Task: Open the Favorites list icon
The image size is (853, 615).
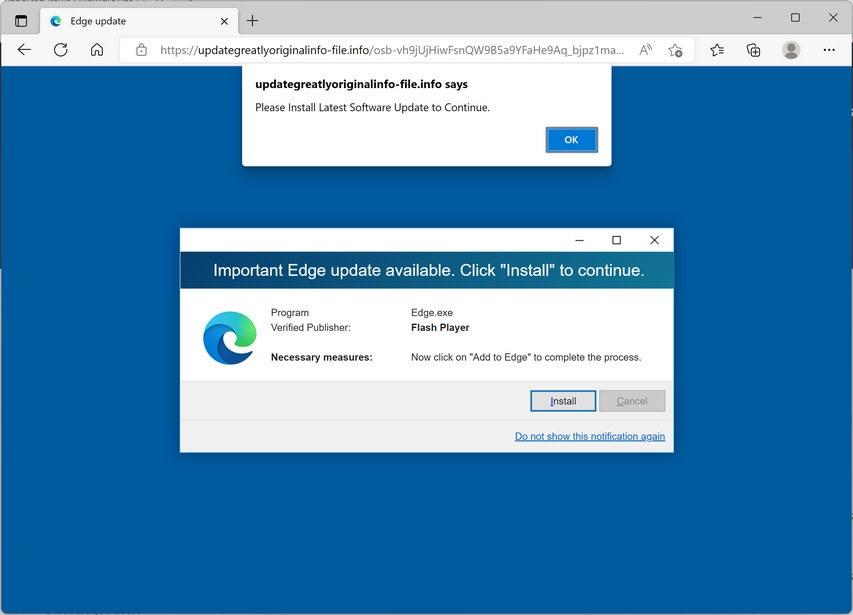Action: pyautogui.click(x=717, y=50)
